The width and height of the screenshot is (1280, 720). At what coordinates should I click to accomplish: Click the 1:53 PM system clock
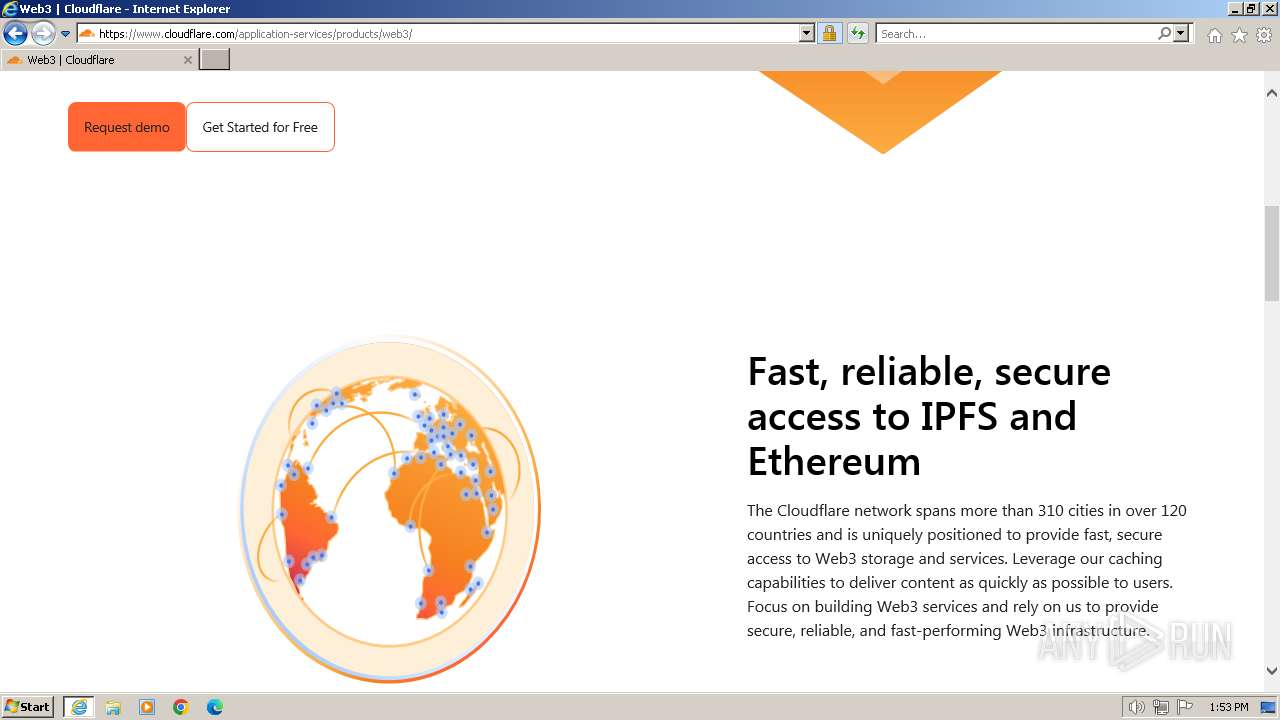click(1229, 707)
